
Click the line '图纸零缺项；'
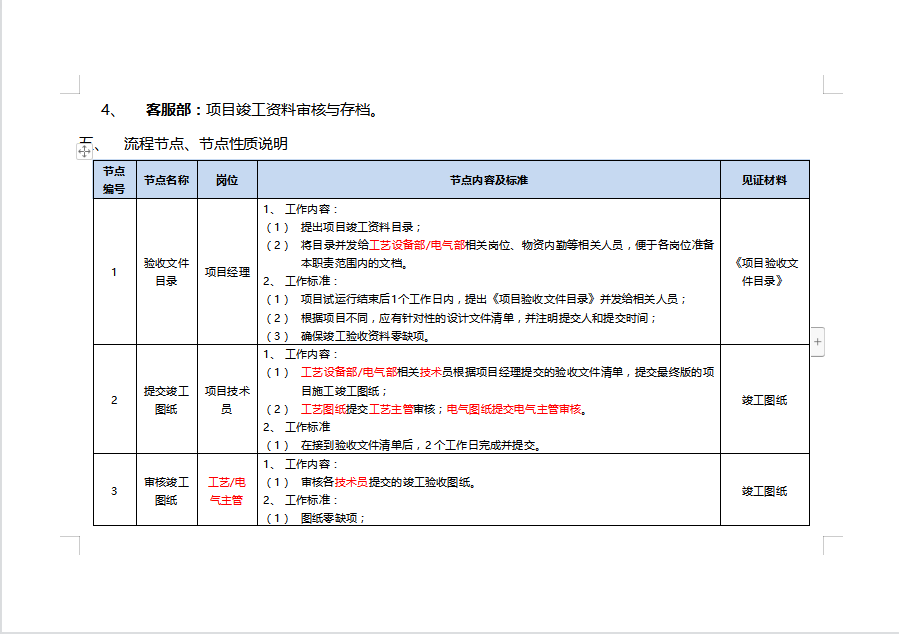click(333, 518)
